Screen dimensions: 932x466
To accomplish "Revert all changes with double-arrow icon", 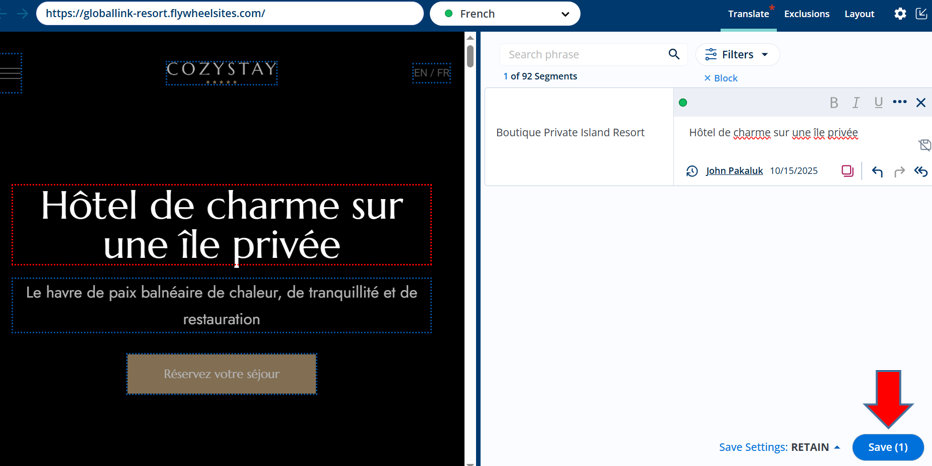I will [x=921, y=172].
